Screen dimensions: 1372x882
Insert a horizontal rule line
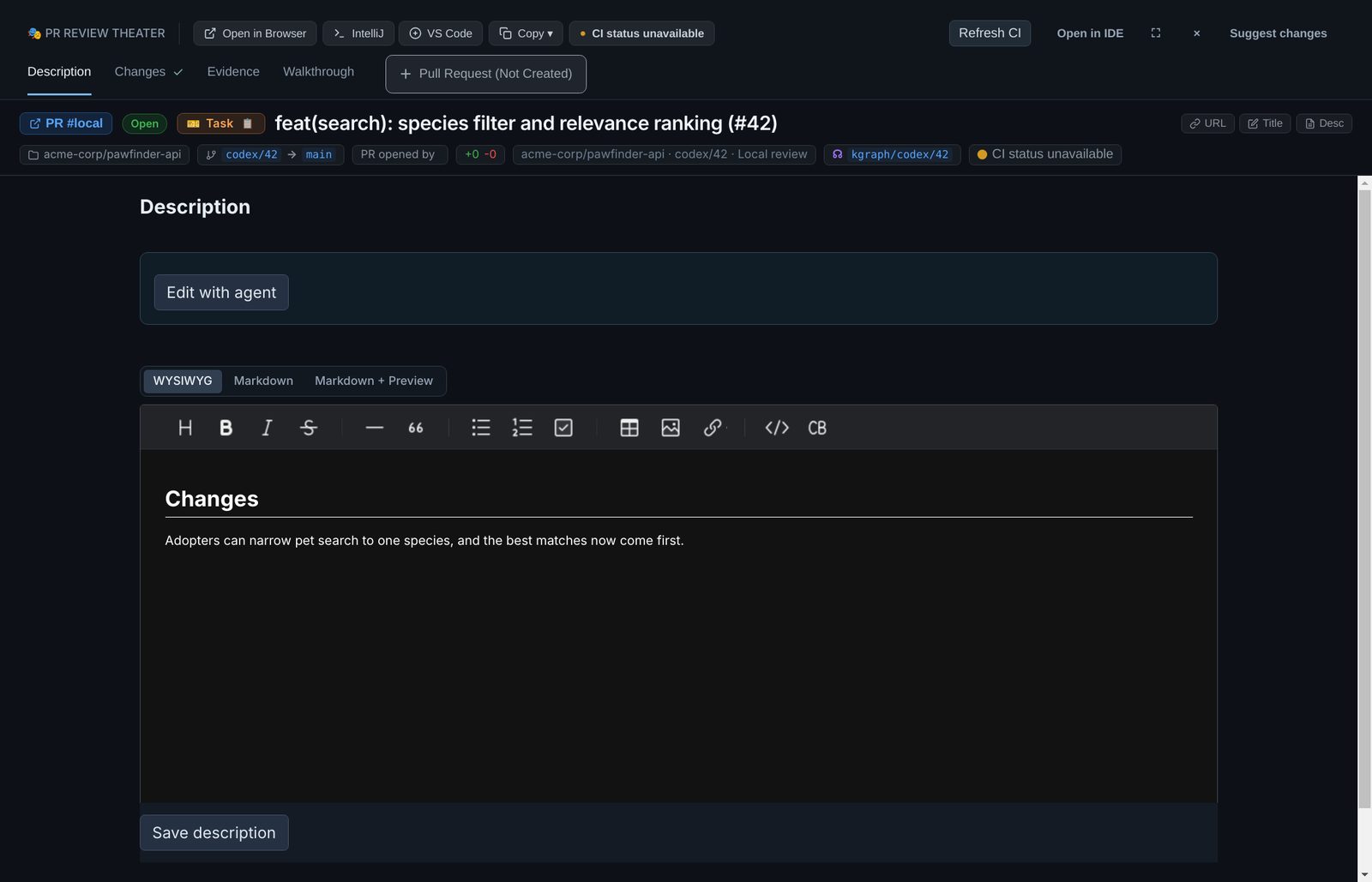[x=375, y=428]
